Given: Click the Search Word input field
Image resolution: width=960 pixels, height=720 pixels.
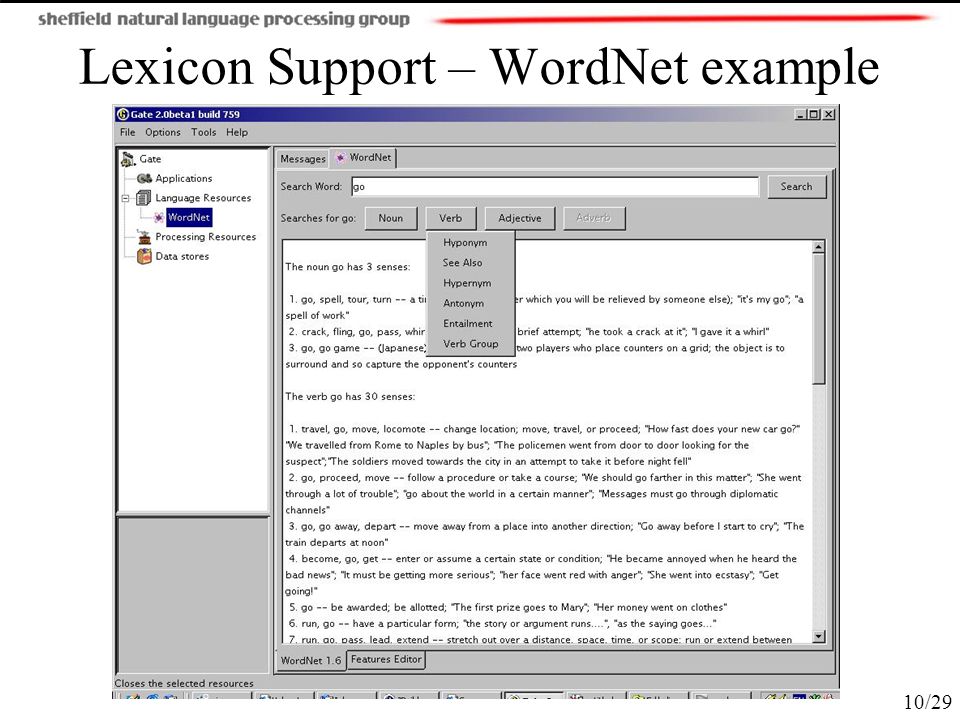Looking at the screenshot, I should (555, 187).
